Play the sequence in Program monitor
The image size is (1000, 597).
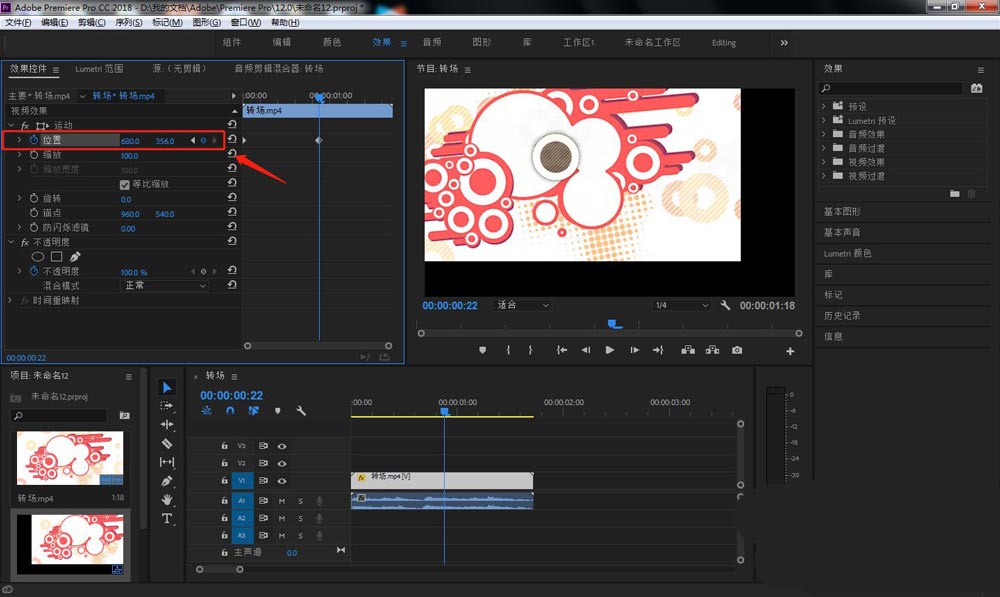(610, 350)
